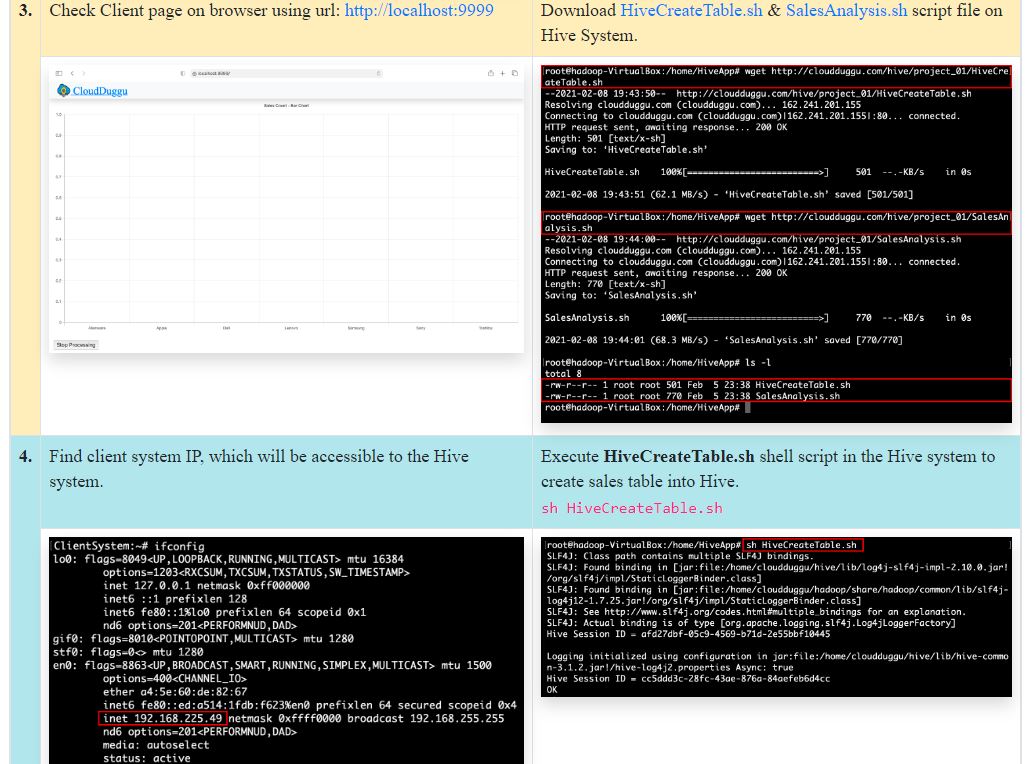Click the reload icon in address bar

point(379,73)
